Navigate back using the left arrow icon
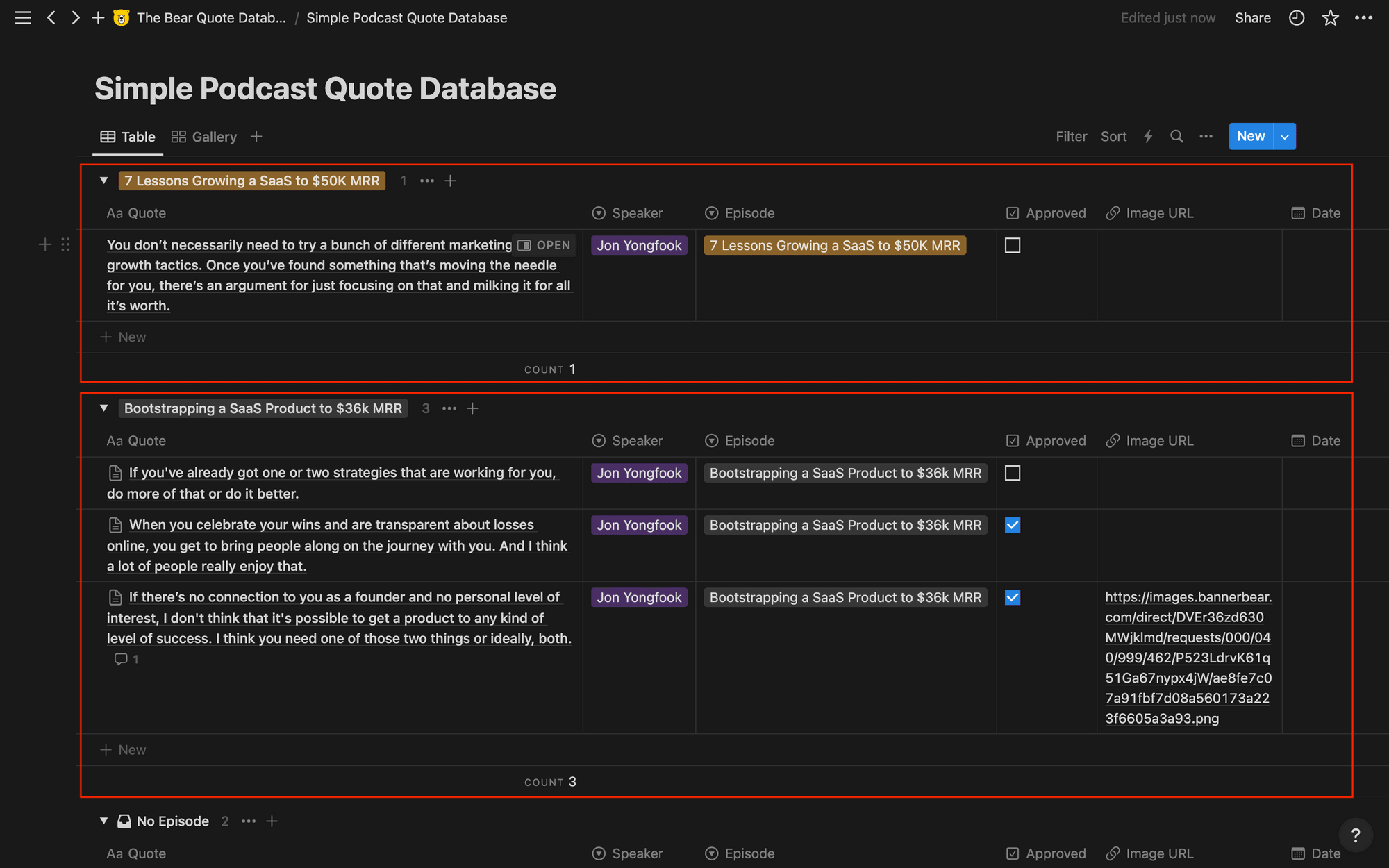The image size is (1389, 868). [x=51, y=17]
